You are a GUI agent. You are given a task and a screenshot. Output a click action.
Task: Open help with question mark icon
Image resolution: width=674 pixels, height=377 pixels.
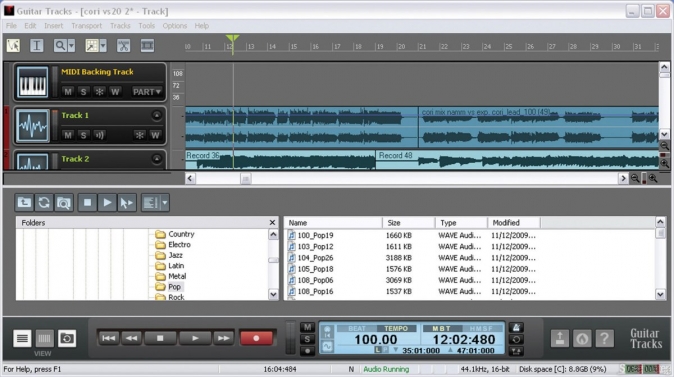pos(604,339)
